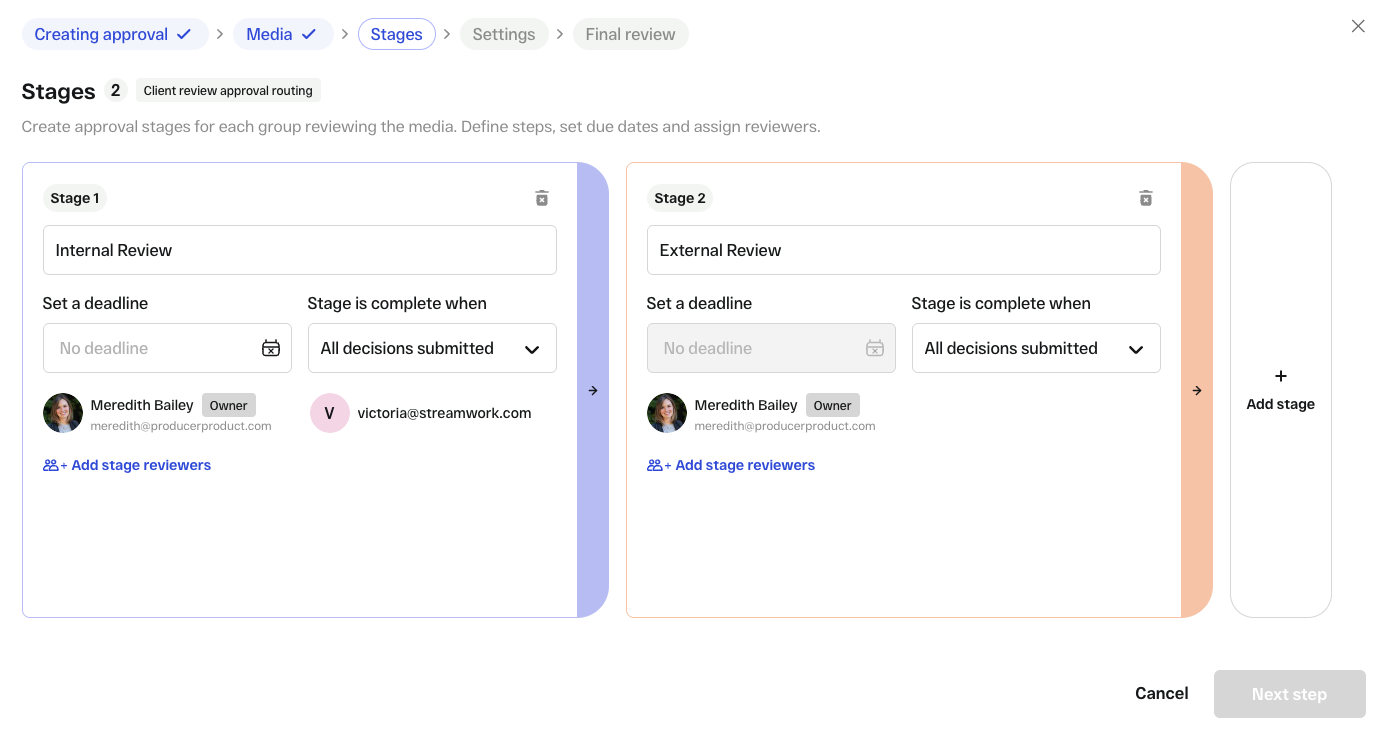Add stage reviewers to Stage 2
Image resolution: width=1392 pixels, height=747 pixels.
pyautogui.click(x=731, y=465)
